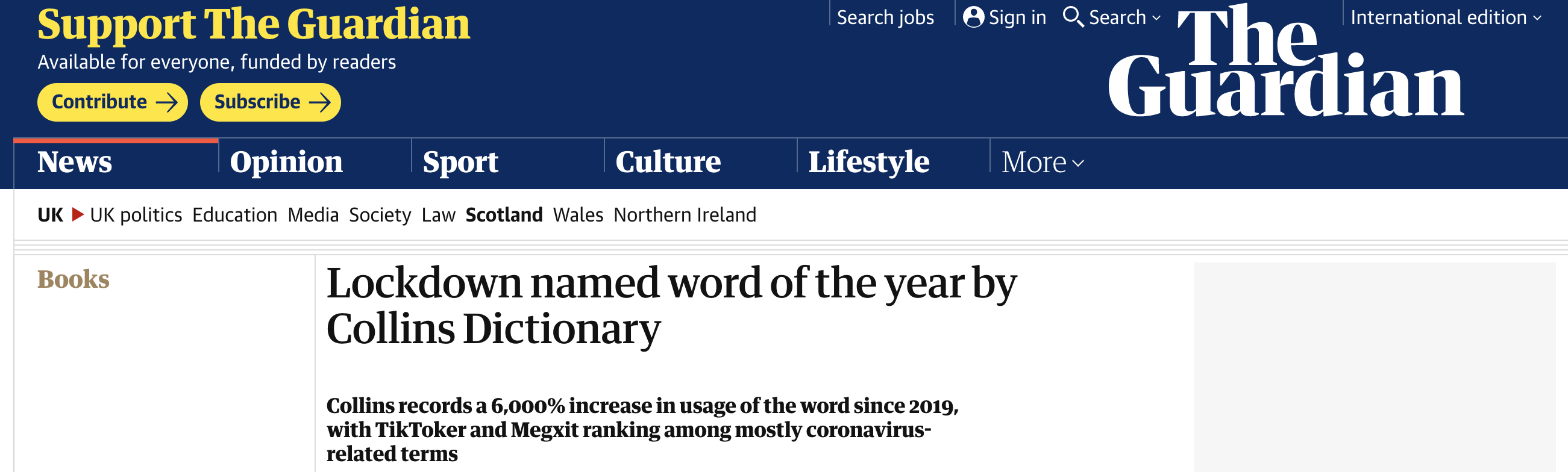Click the red triangle beside UK
Screen dimensions: 1568x472
point(77,215)
